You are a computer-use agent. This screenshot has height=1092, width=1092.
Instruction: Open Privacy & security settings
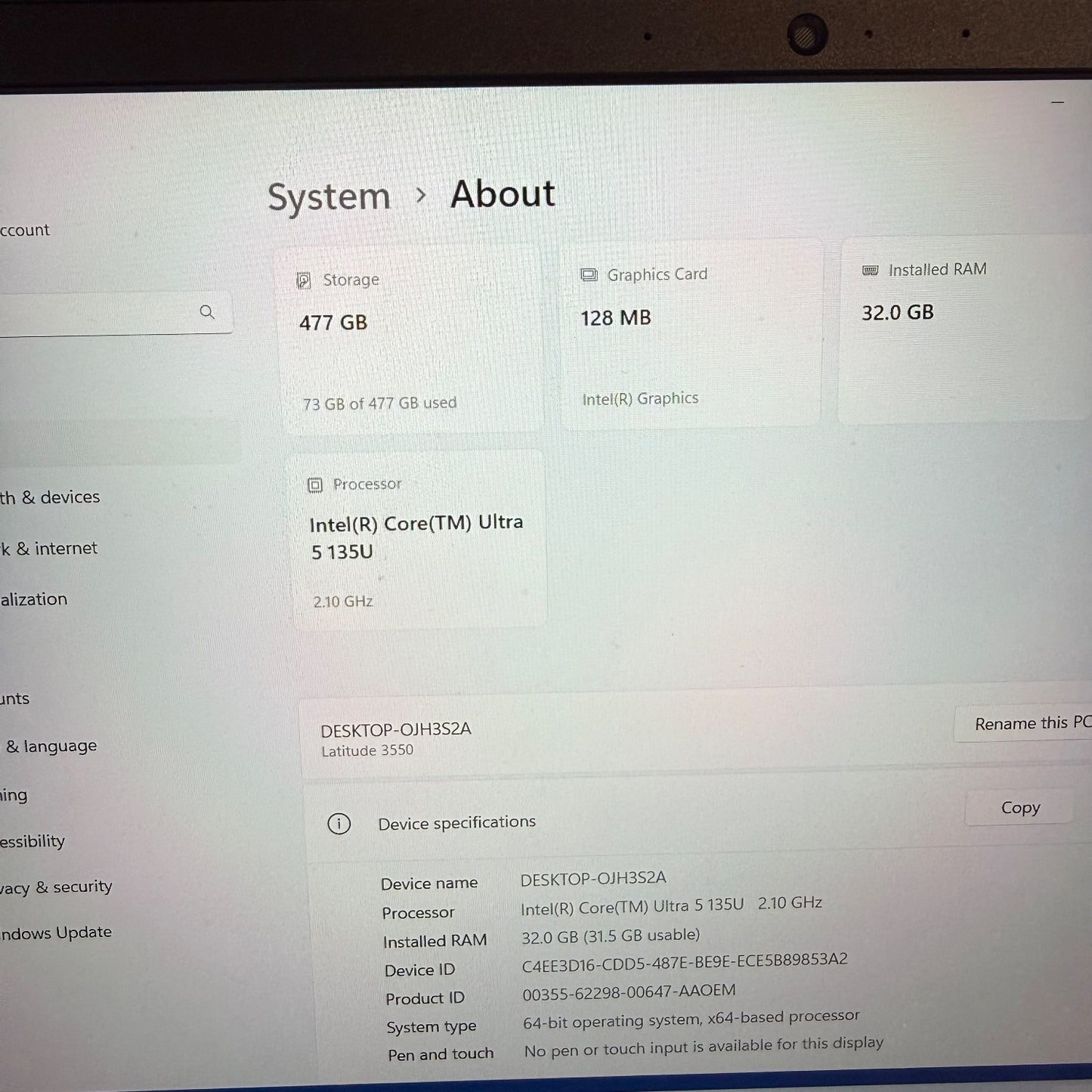pyautogui.click(x=57, y=887)
